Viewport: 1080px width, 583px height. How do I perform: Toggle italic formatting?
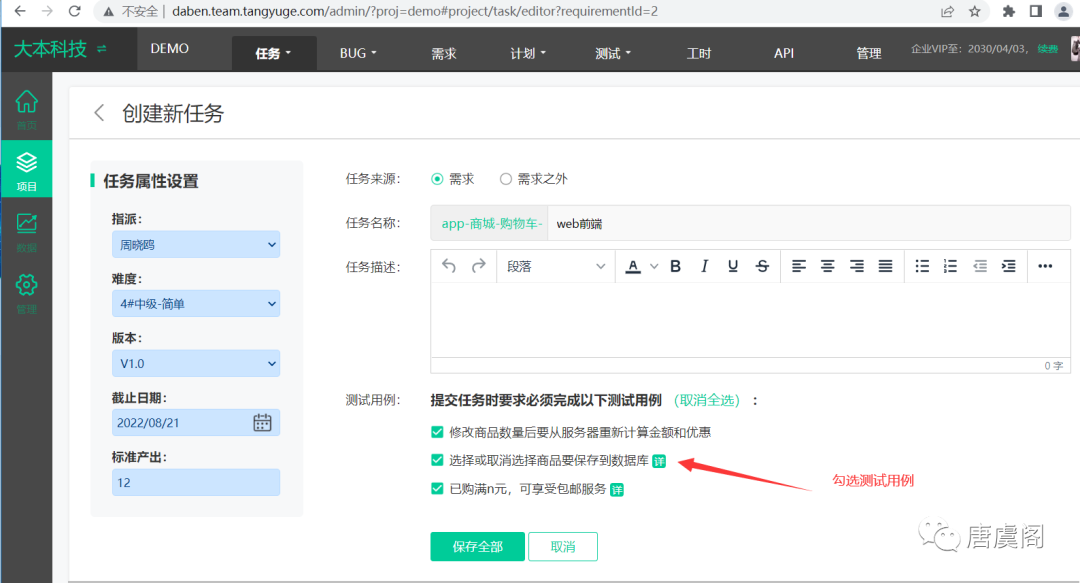click(704, 266)
